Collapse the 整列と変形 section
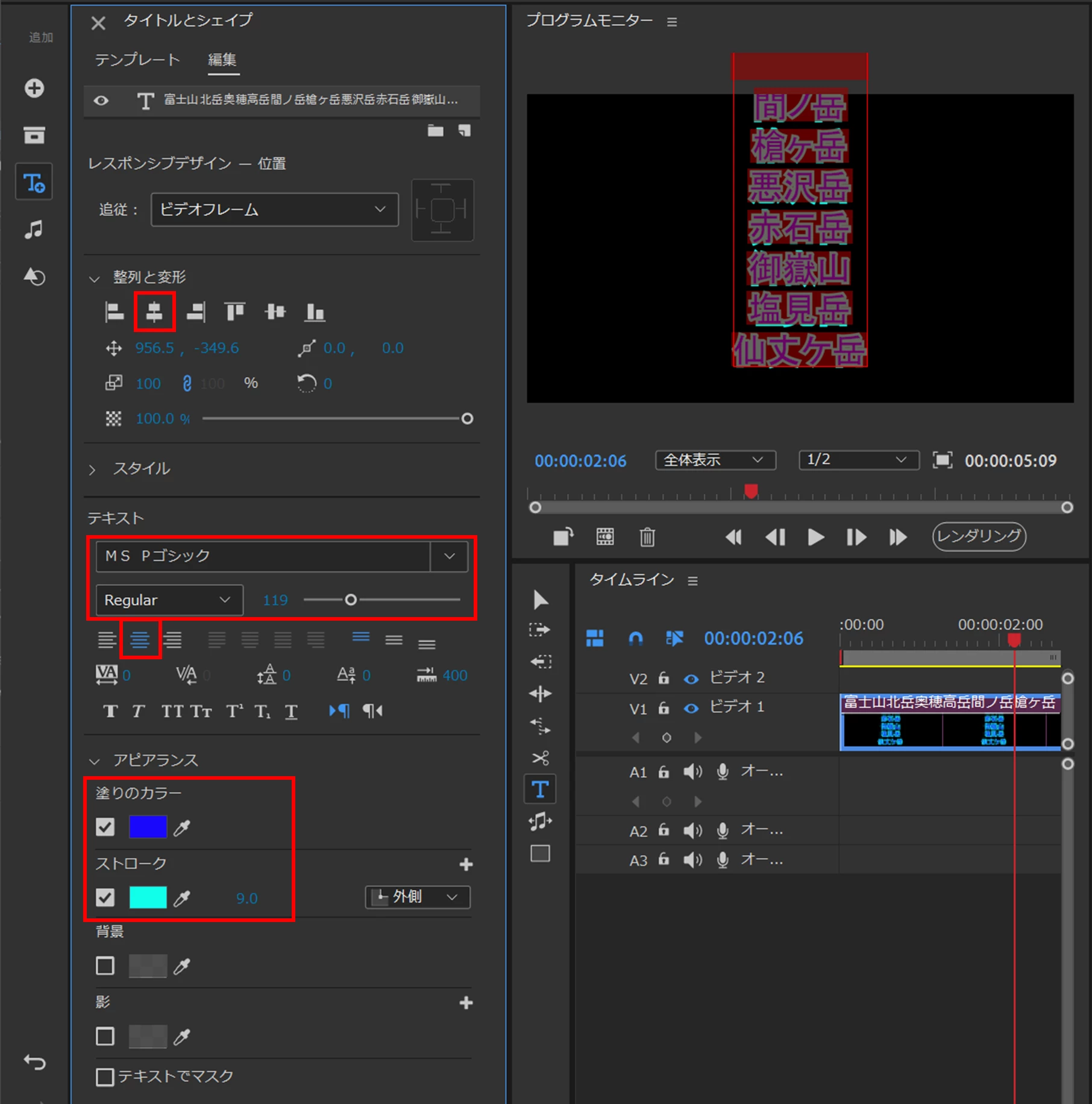The width and height of the screenshot is (1092, 1104). [x=94, y=278]
